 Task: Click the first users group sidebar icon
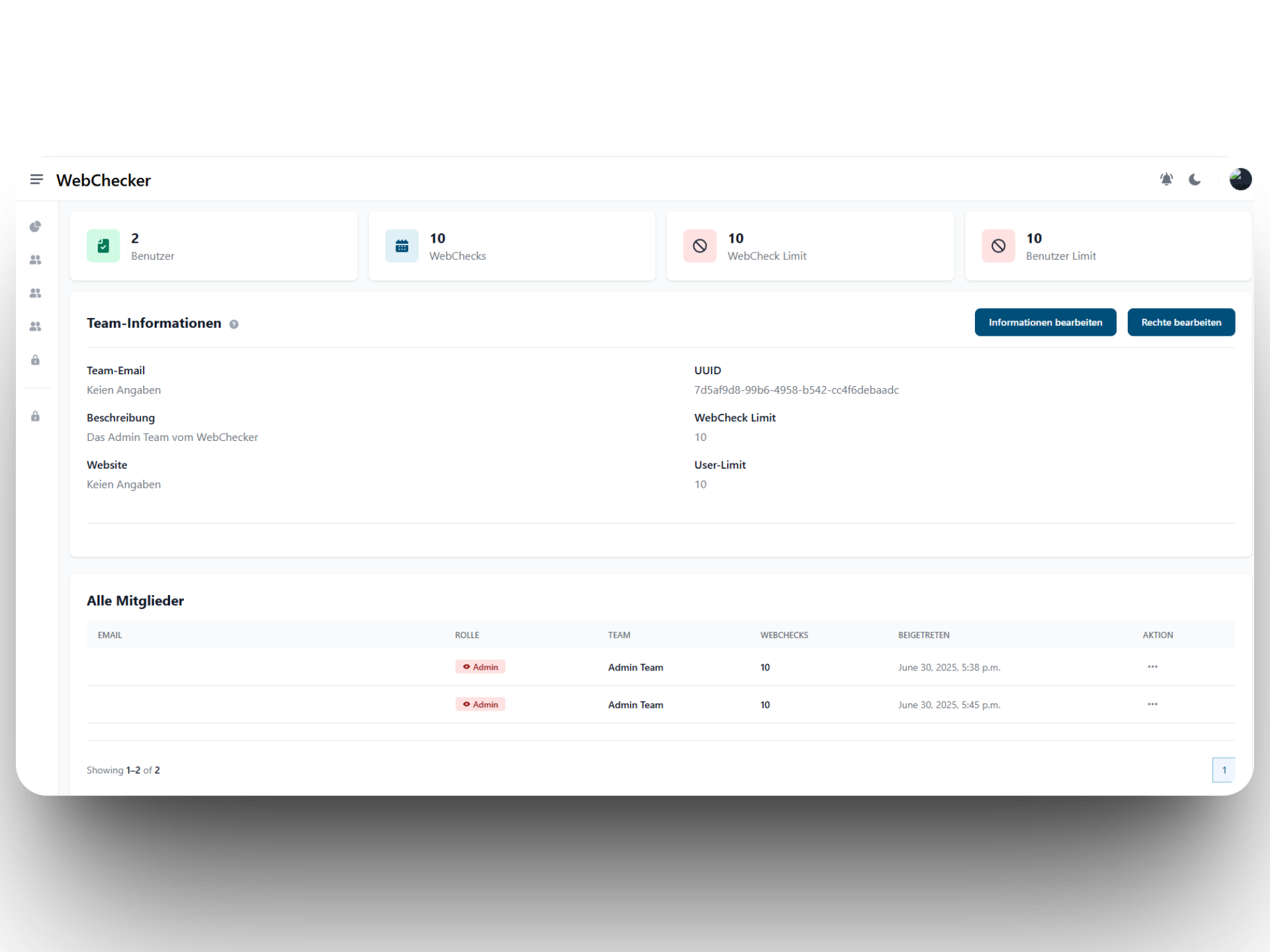[36, 260]
